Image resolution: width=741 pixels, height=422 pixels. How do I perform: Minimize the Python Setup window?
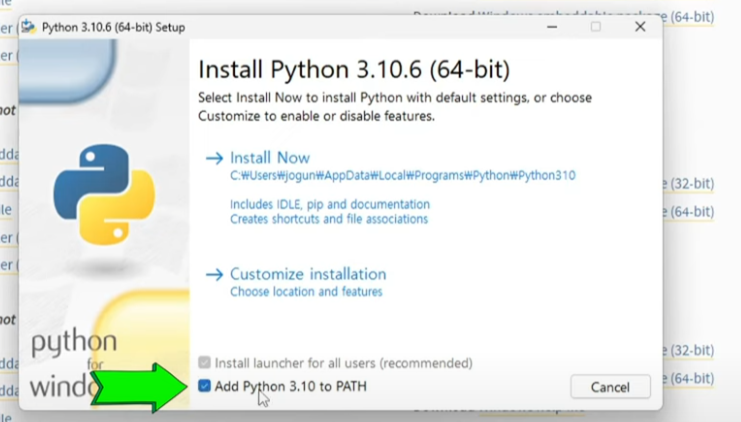[551, 26]
